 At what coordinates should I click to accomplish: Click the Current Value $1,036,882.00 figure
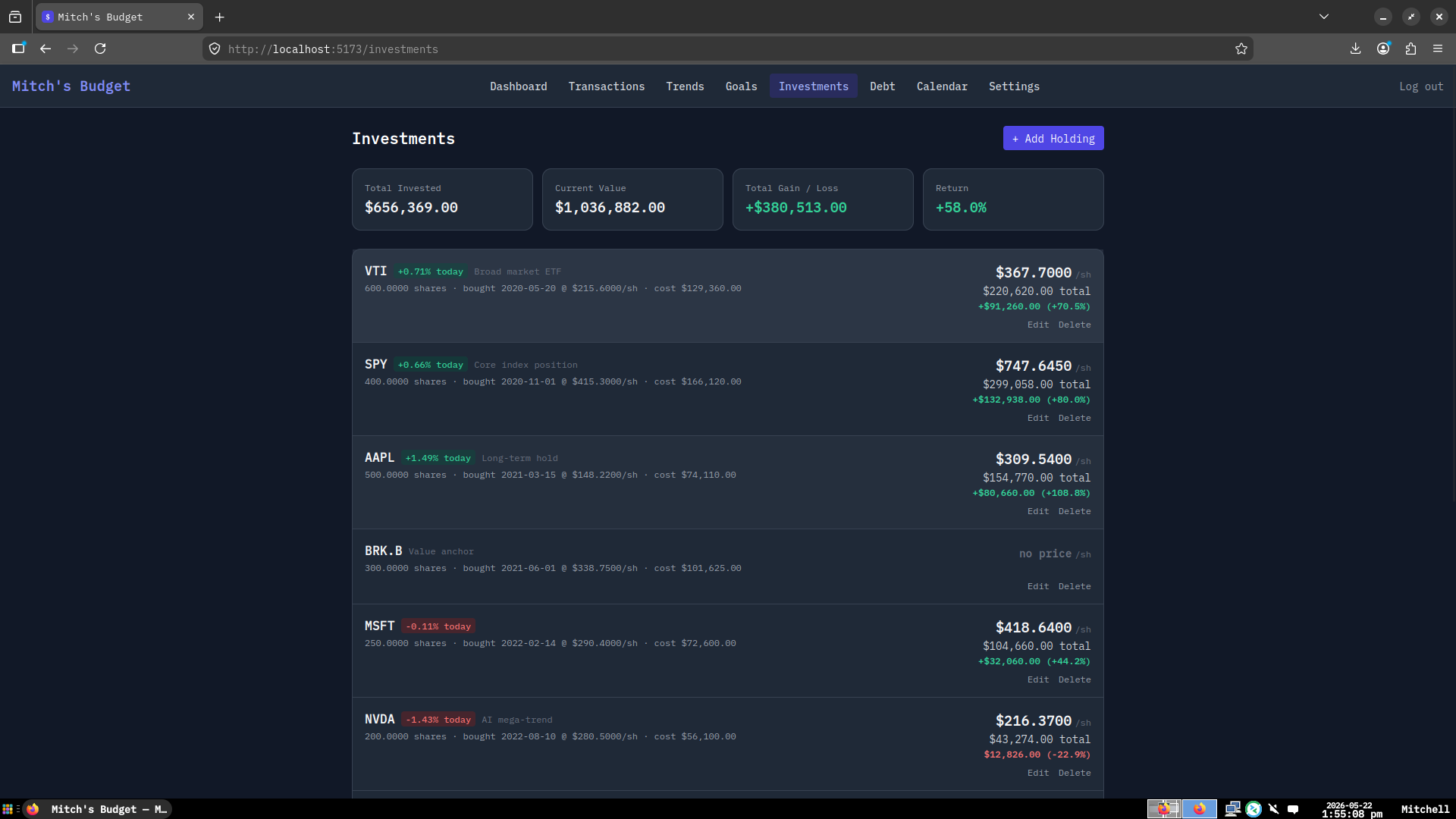(610, 208)
